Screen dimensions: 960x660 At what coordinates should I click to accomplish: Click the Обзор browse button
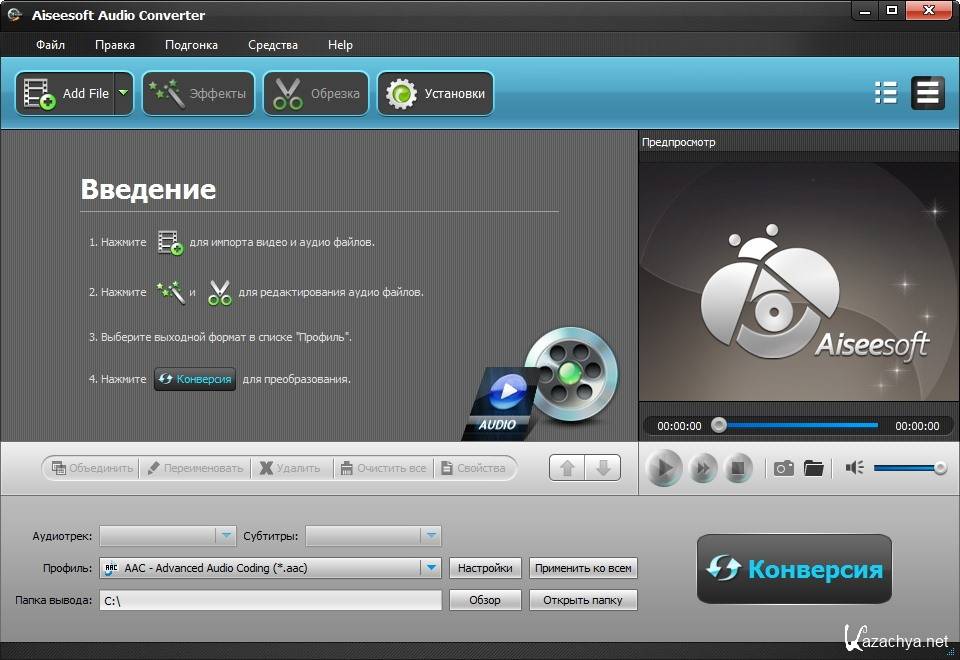pyautogui.click(x=485, y=600)
